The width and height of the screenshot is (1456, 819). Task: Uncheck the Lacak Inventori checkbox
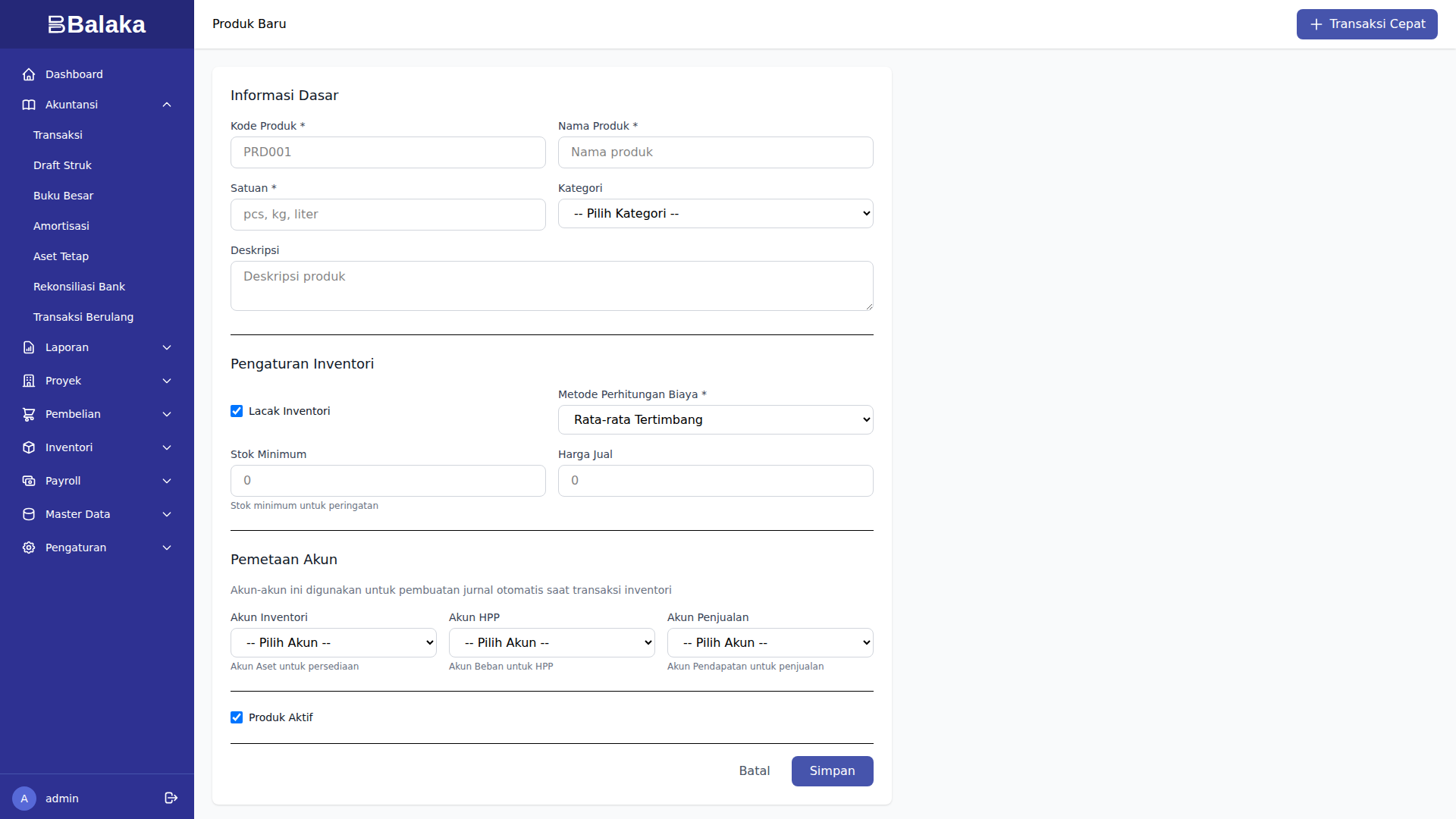click(x=237, y=411)
